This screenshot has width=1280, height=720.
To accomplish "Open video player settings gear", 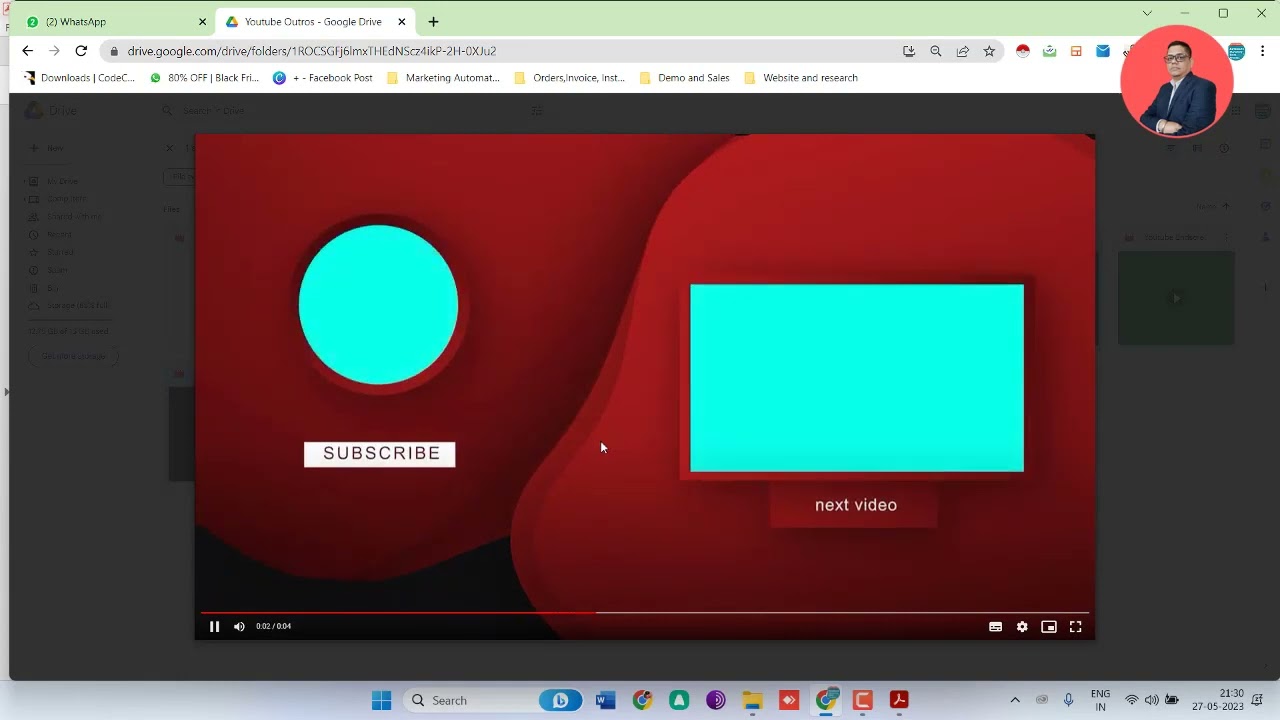I will (x=1022, y=626).
